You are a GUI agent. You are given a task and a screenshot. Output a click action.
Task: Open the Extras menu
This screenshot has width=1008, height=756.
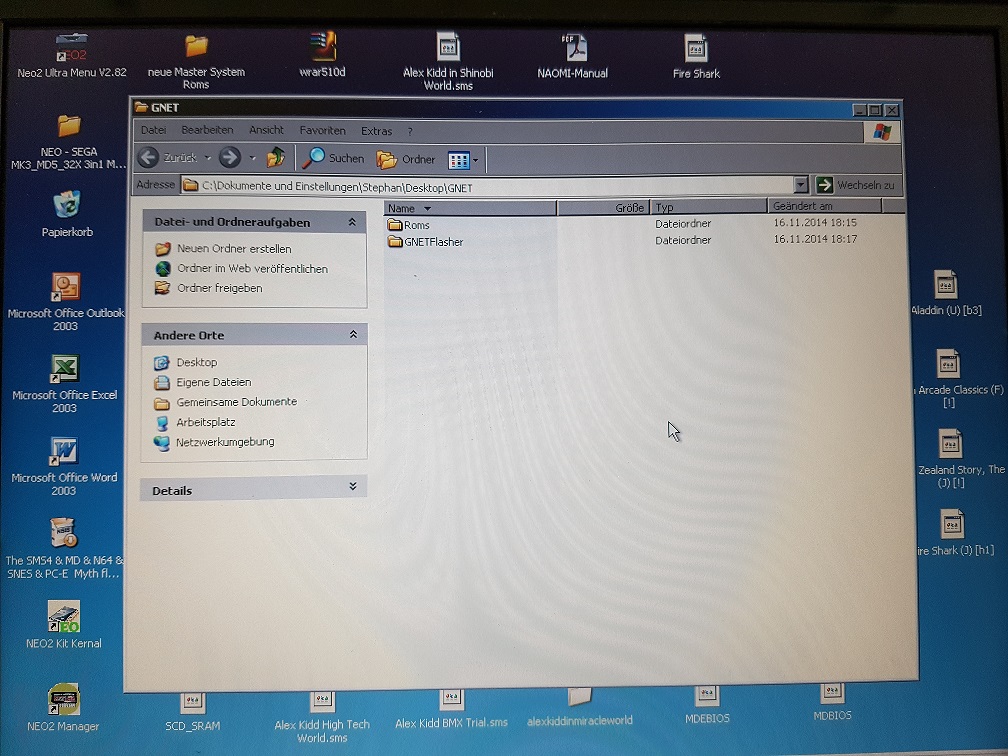click(376, 131)
